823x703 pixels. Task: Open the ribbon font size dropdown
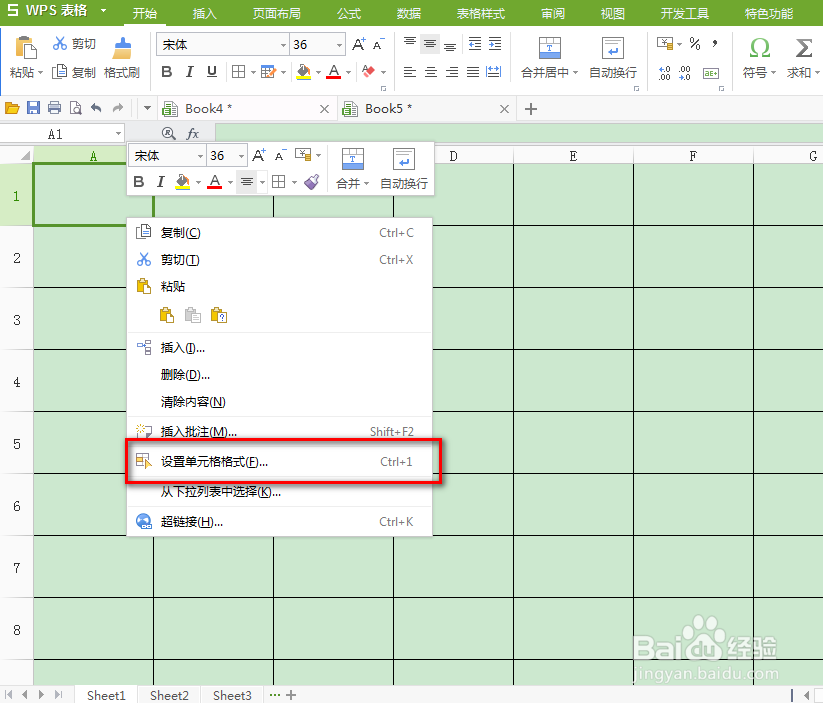click(x=339, y=45)
